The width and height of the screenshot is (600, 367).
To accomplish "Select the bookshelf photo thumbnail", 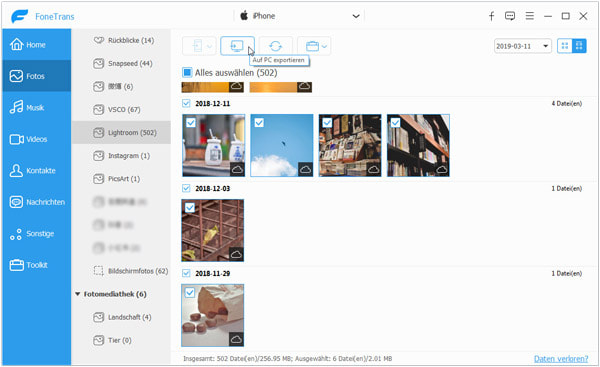I will point(418,145).
